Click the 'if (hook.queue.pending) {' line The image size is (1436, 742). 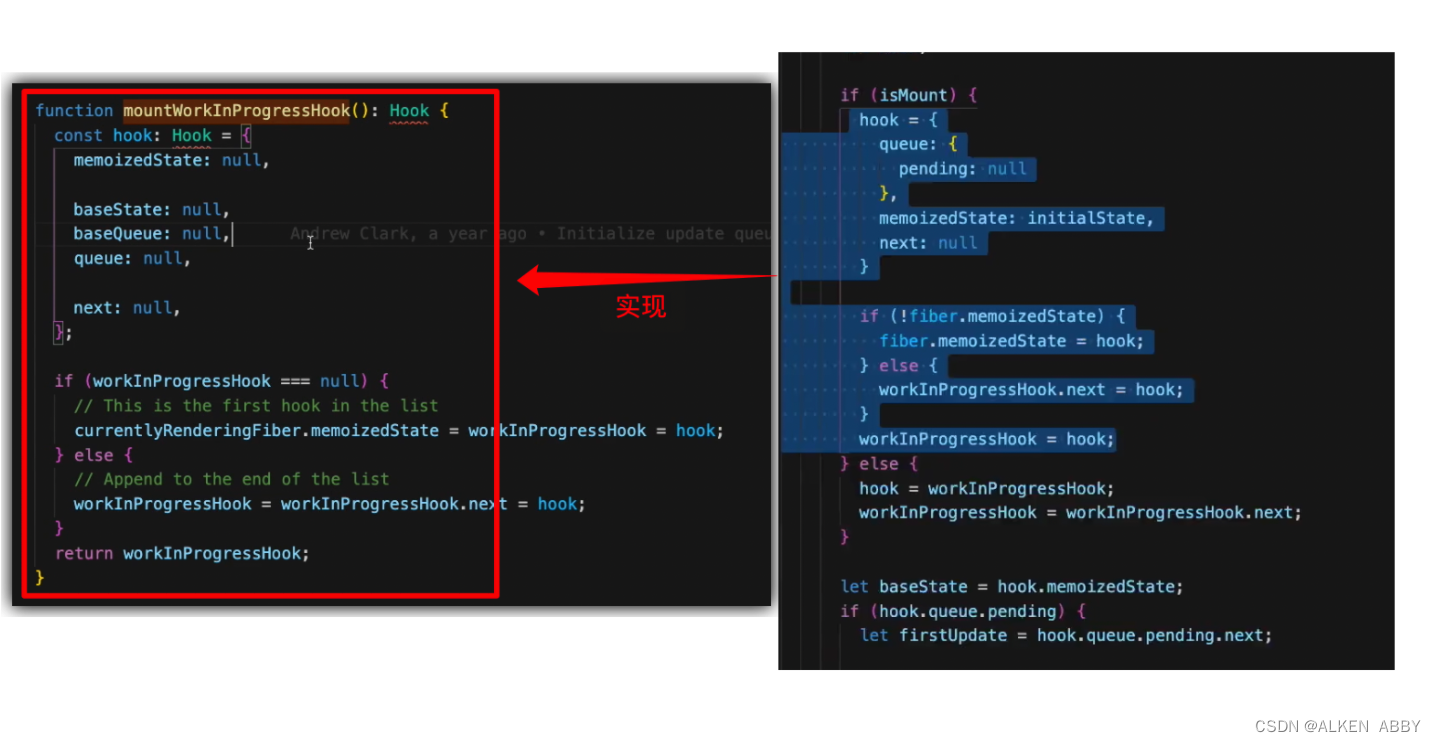coord(963,611)
